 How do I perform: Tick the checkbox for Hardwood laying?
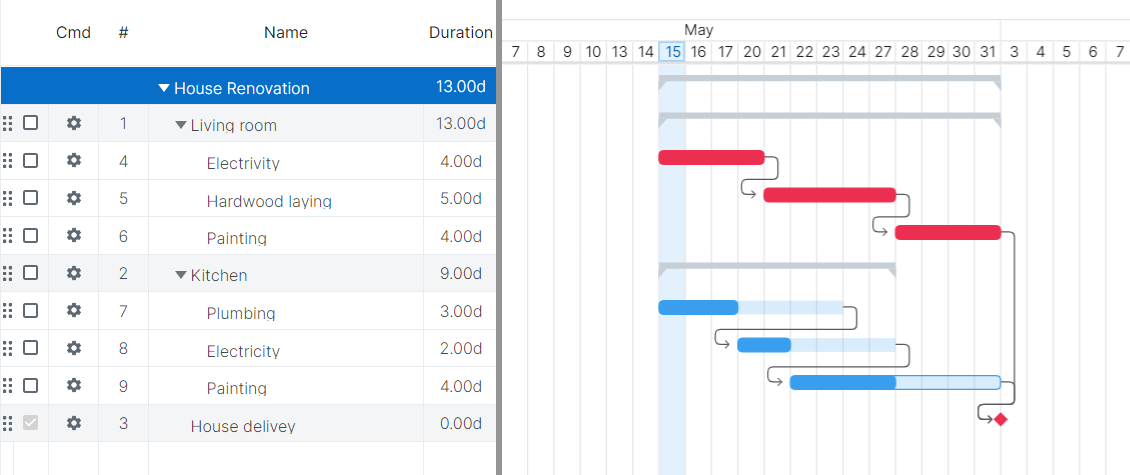click(x=31, y=198)
